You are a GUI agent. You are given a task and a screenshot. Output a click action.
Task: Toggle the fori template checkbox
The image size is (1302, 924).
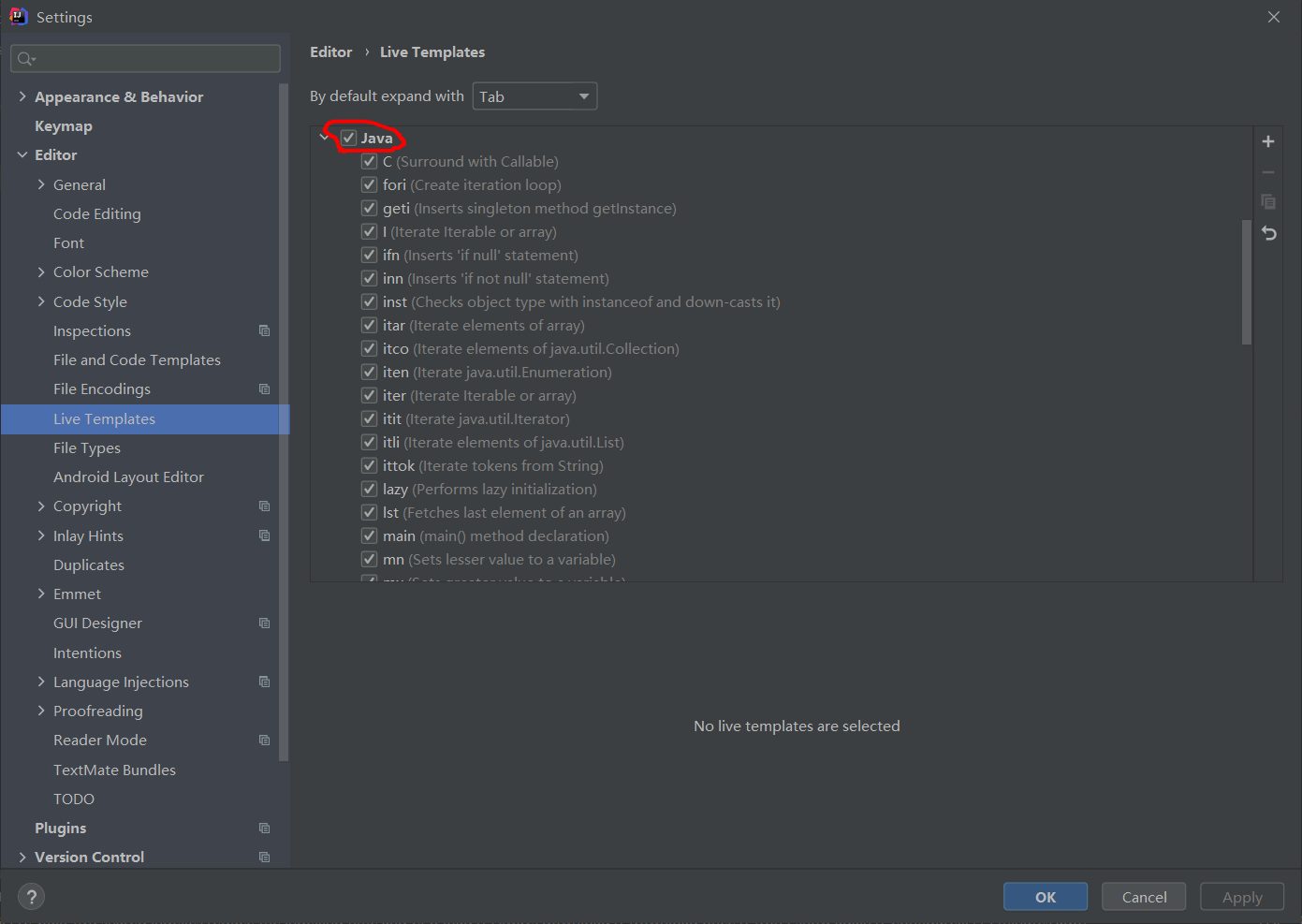pos(370,184)
